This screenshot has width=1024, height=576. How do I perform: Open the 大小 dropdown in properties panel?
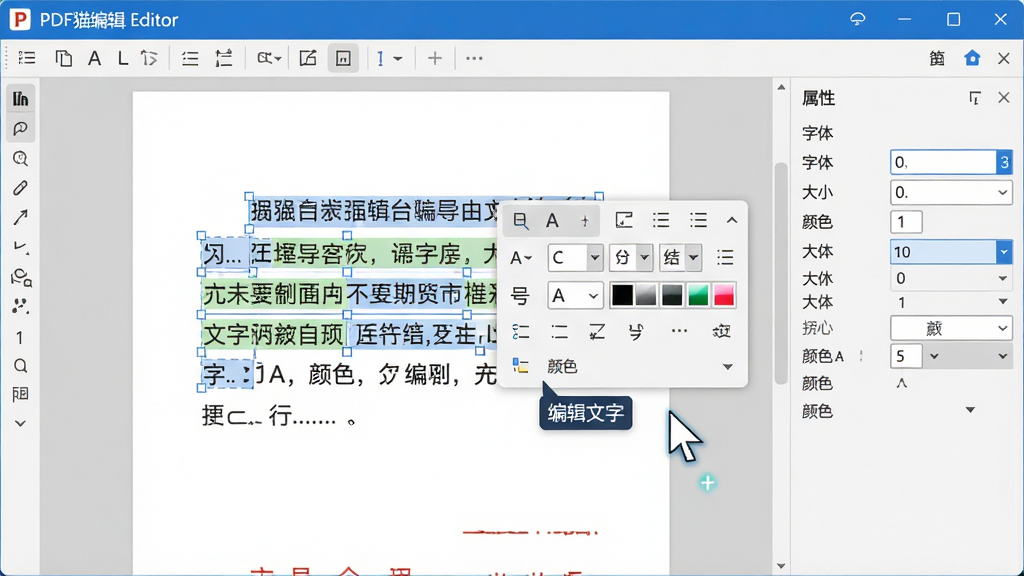(951, 193)
